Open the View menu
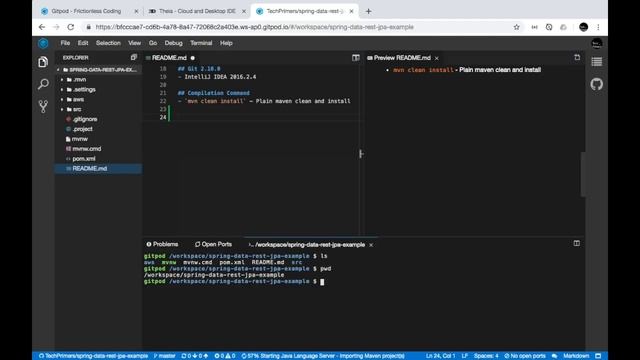The height and width of the screenshot is (360, 640). (x=134, y=43)
